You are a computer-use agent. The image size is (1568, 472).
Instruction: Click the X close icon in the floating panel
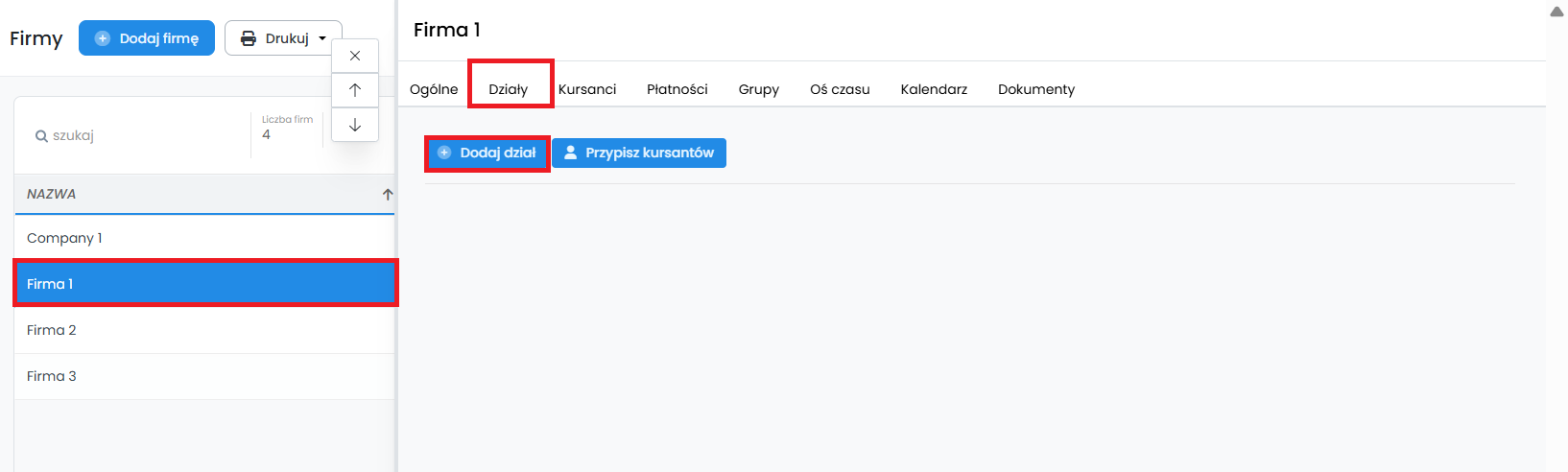(x=355, y=56)
